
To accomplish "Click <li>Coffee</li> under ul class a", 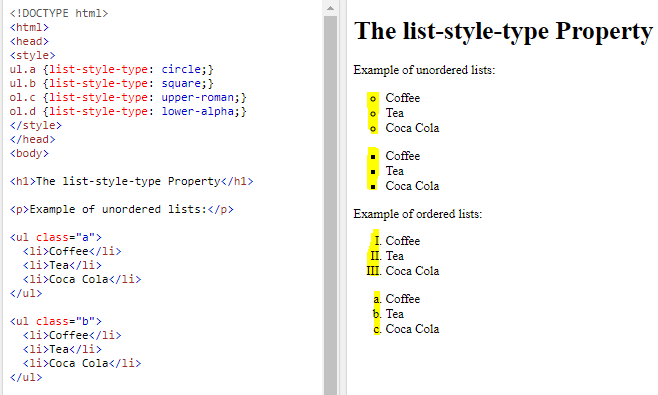I will coord(72,251).
